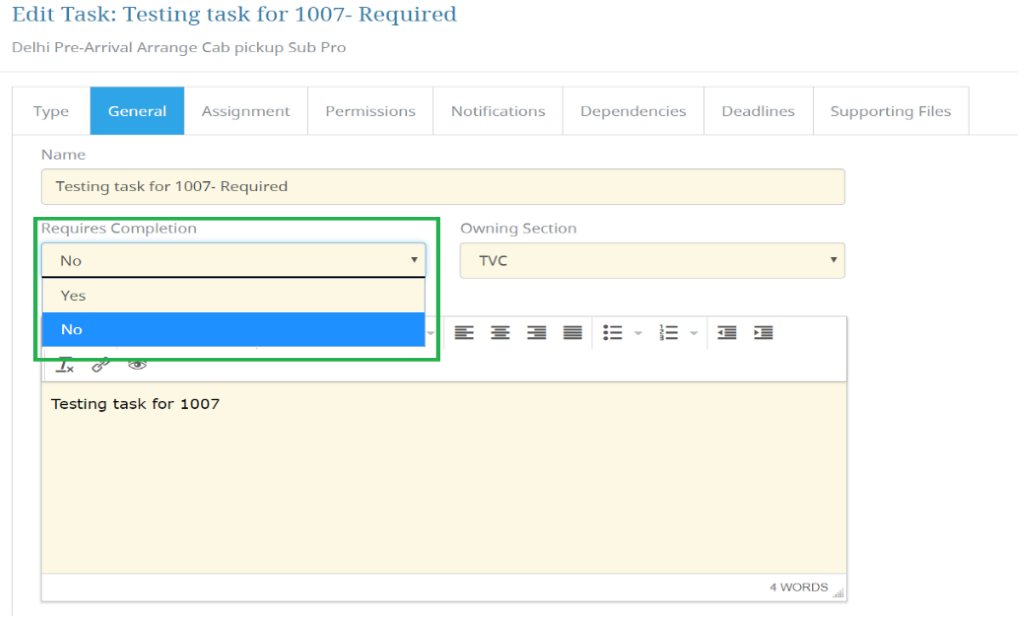Open numbered list style dropdown arrow

(694, 334)
